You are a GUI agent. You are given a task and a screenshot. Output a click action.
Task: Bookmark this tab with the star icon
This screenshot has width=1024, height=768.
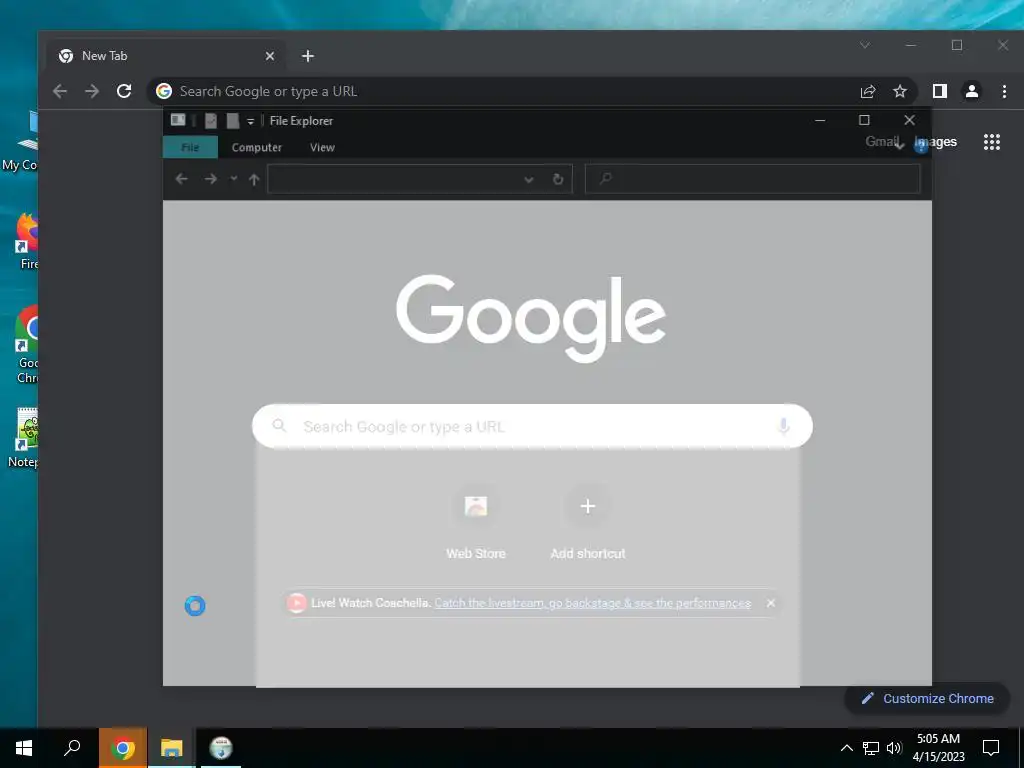coord(900,91)
